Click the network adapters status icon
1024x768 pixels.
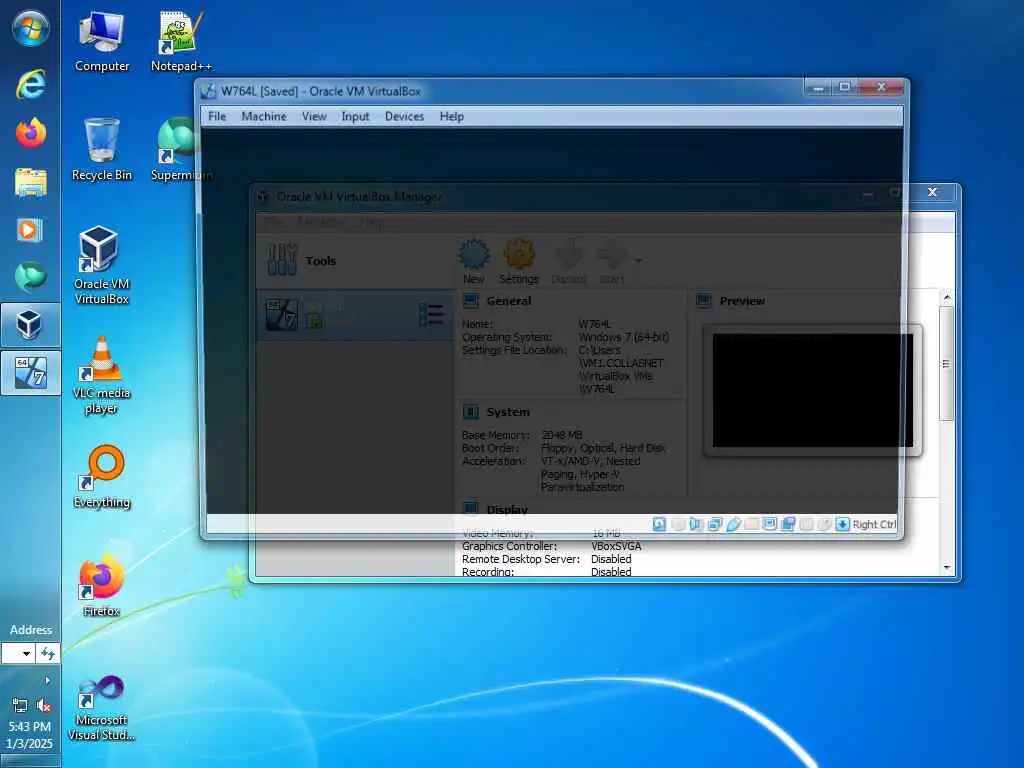pos(715,524)
